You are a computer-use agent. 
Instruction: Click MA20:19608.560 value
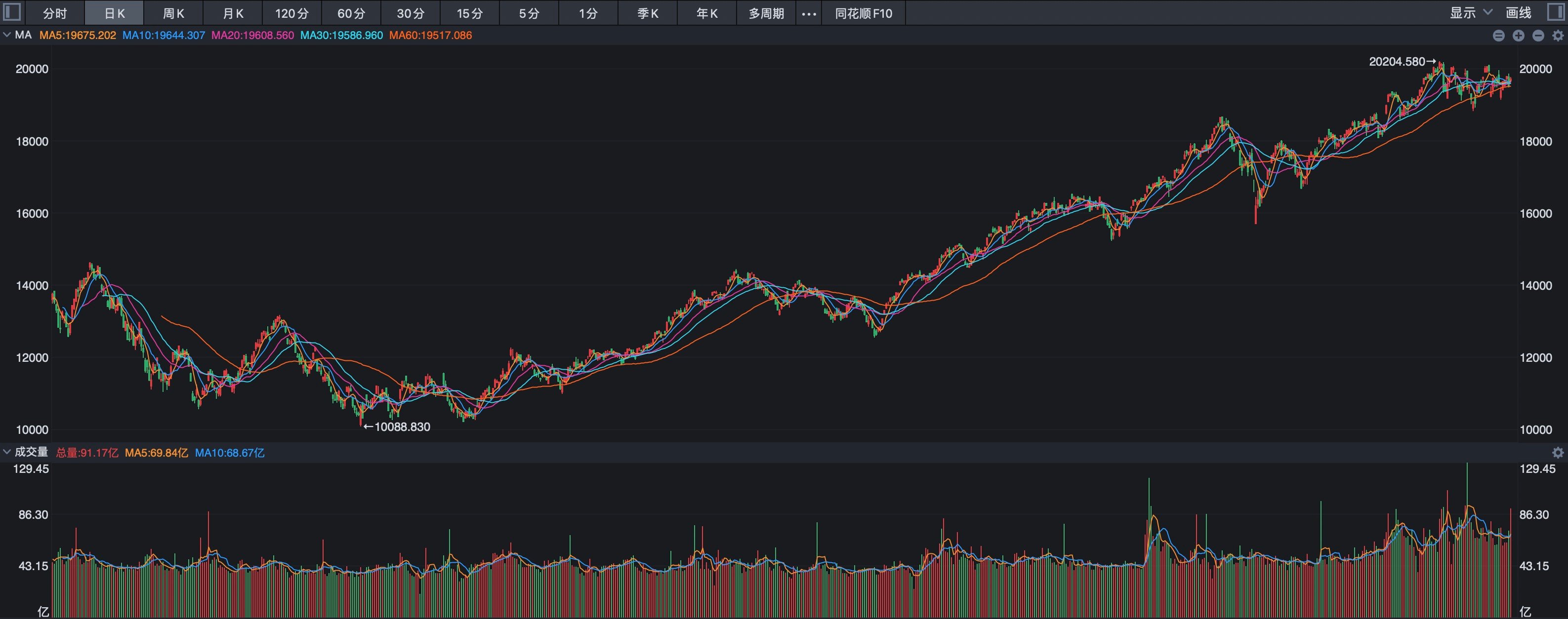coord(252,35)
